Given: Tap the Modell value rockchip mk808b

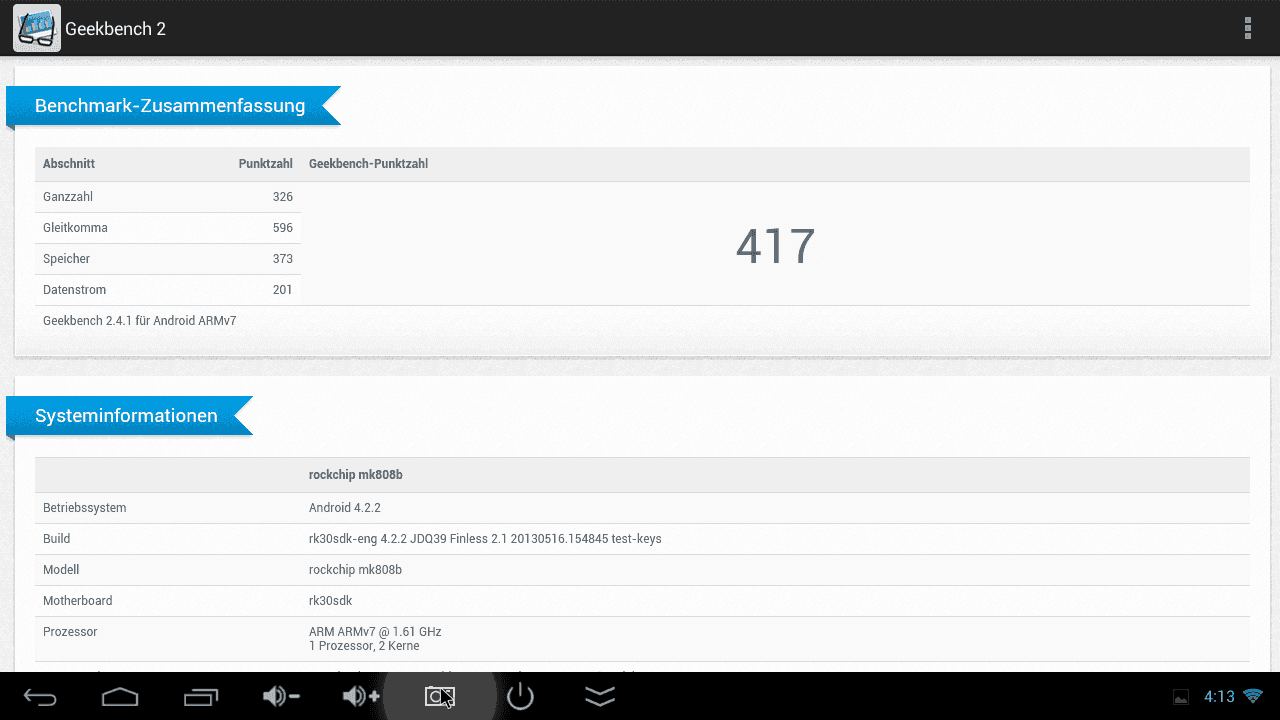Looking at the screenshot, I should pos(355,570).
